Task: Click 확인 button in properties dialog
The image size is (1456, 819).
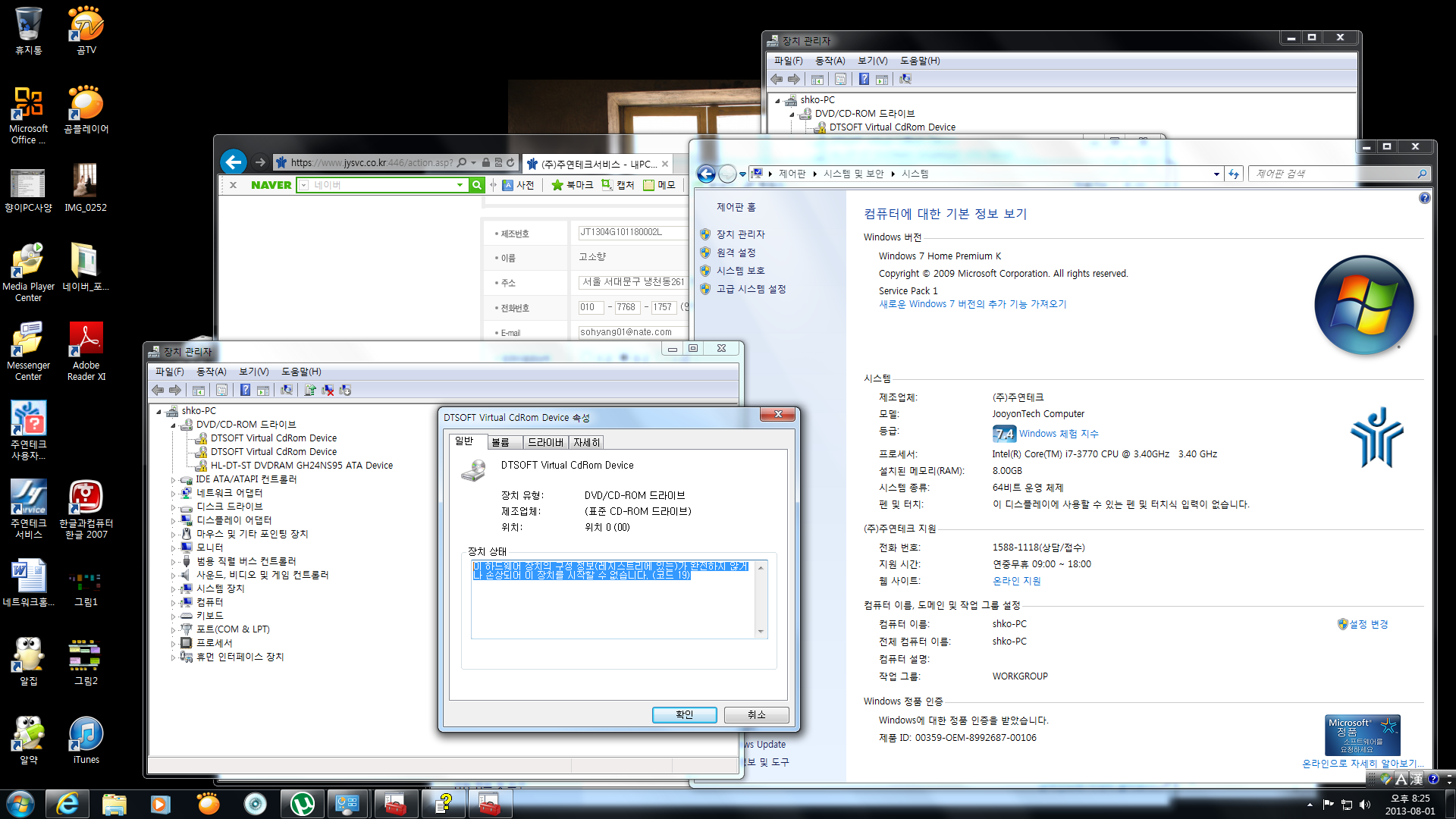Action: (x=684, y=714)
